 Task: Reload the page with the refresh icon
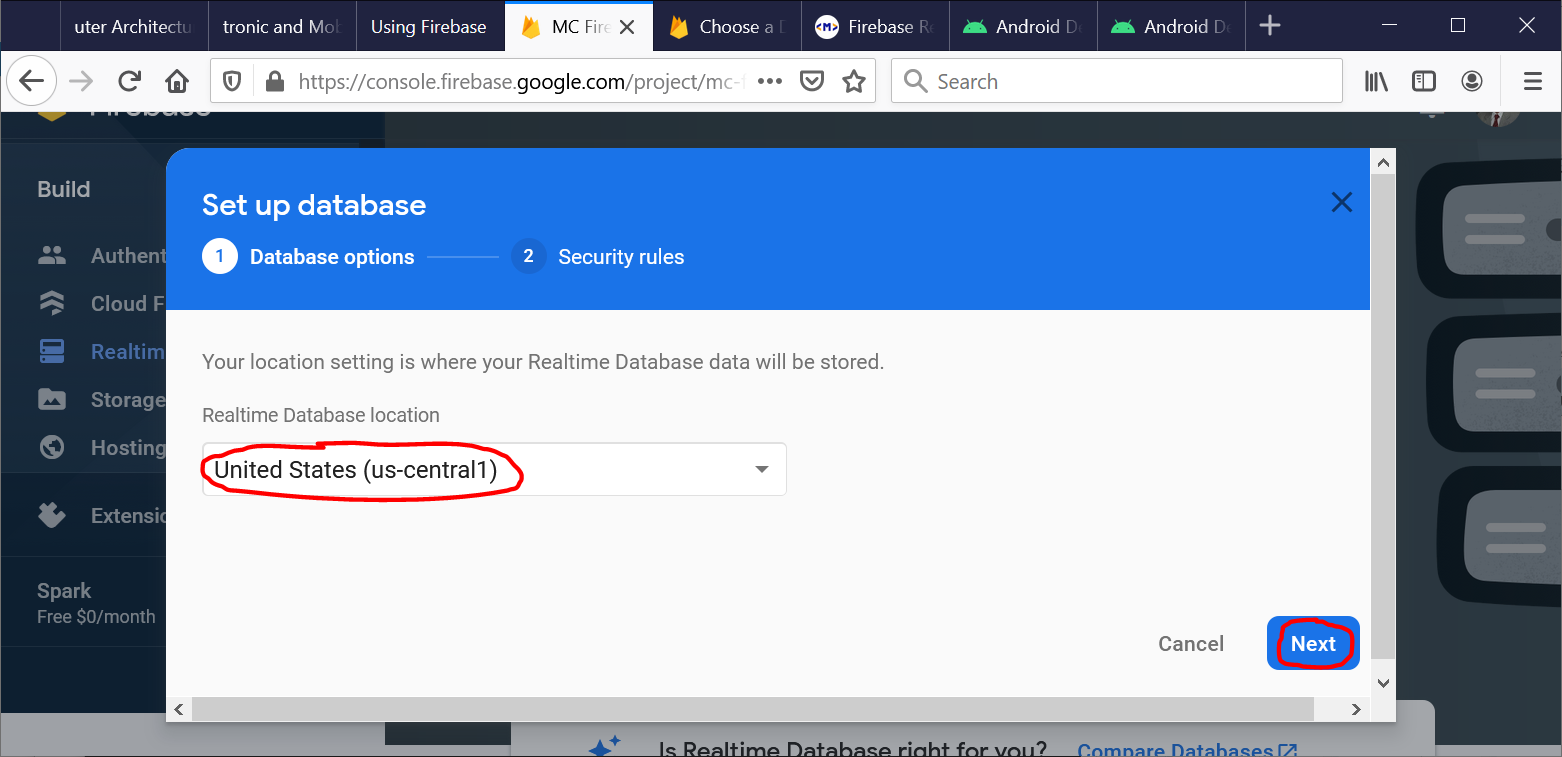[x=129, y=82]
